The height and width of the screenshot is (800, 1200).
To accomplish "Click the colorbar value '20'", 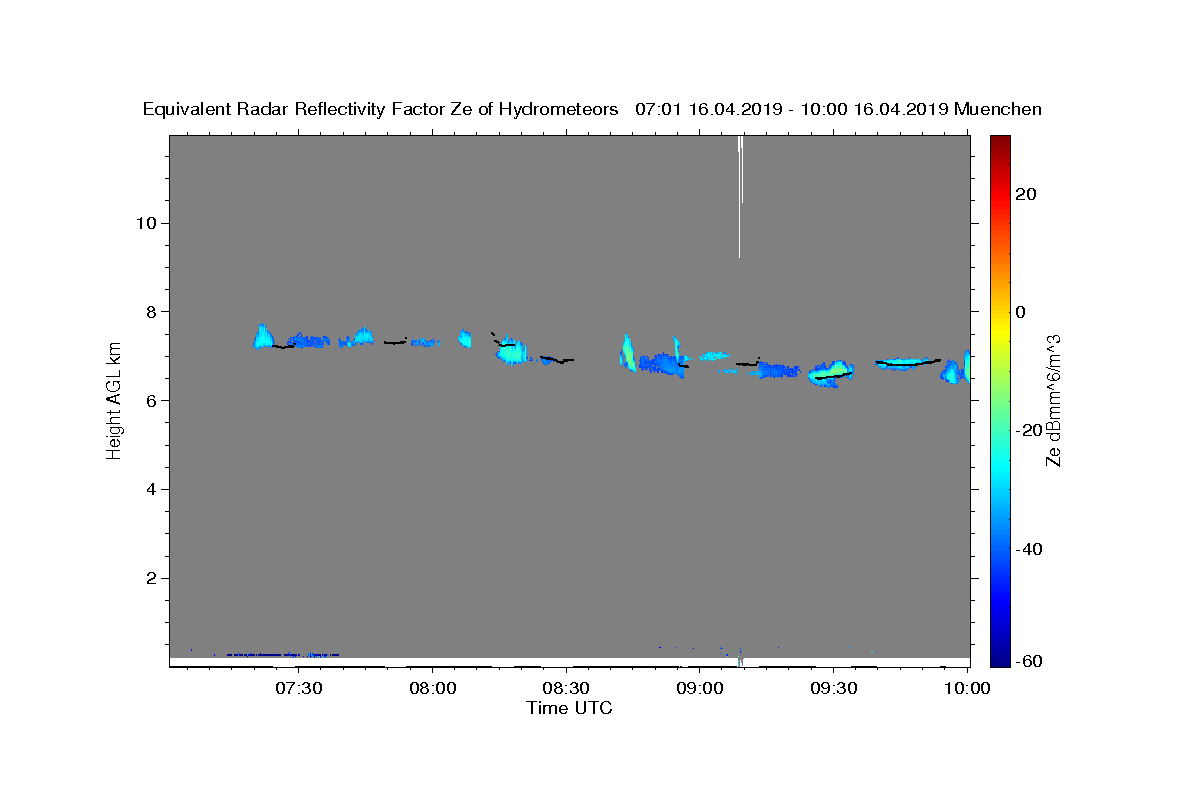I will 1026,194.
